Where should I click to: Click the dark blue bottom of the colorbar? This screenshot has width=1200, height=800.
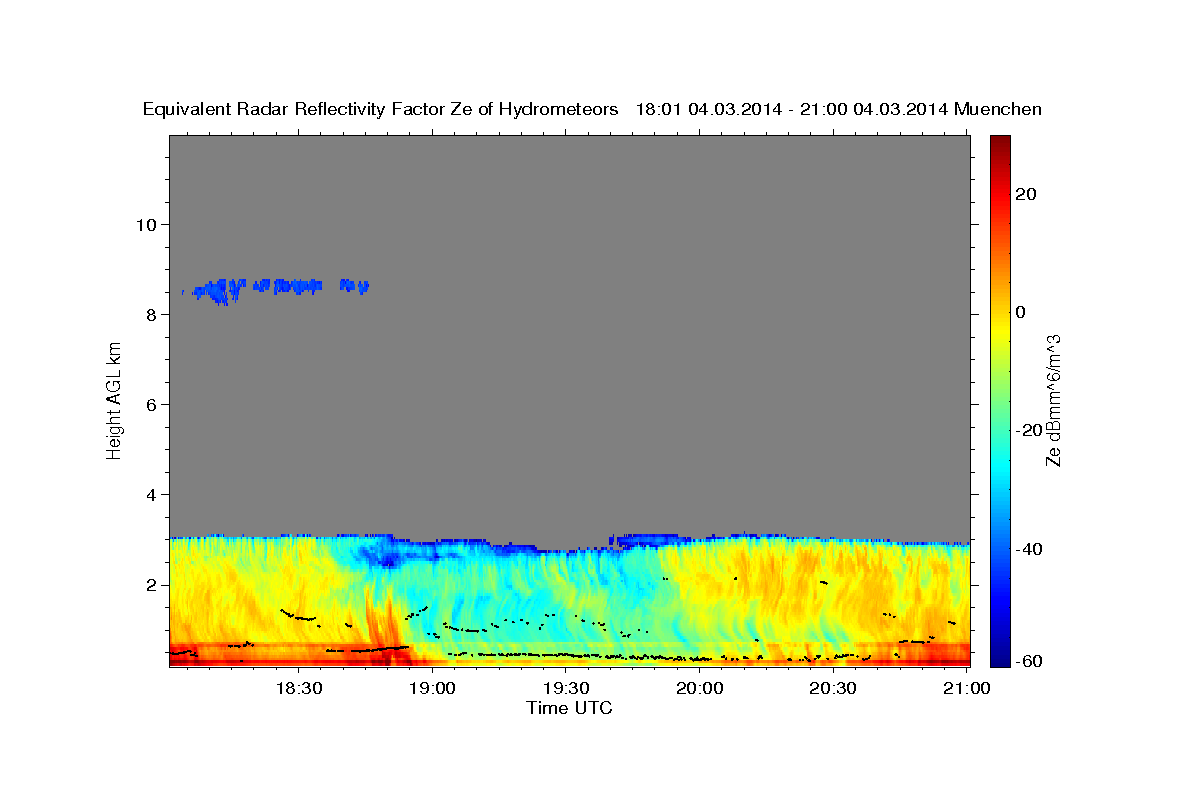click(x=1000, y=659)
